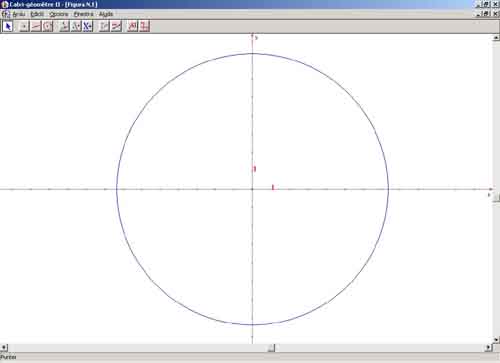Screen dimensions: 500x363
Task: Select the Point tool in toolbar
Action: point(24,26)
